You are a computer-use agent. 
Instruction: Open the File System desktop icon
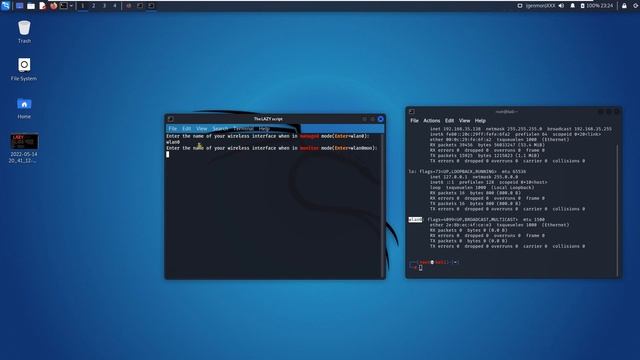(24, 69)
